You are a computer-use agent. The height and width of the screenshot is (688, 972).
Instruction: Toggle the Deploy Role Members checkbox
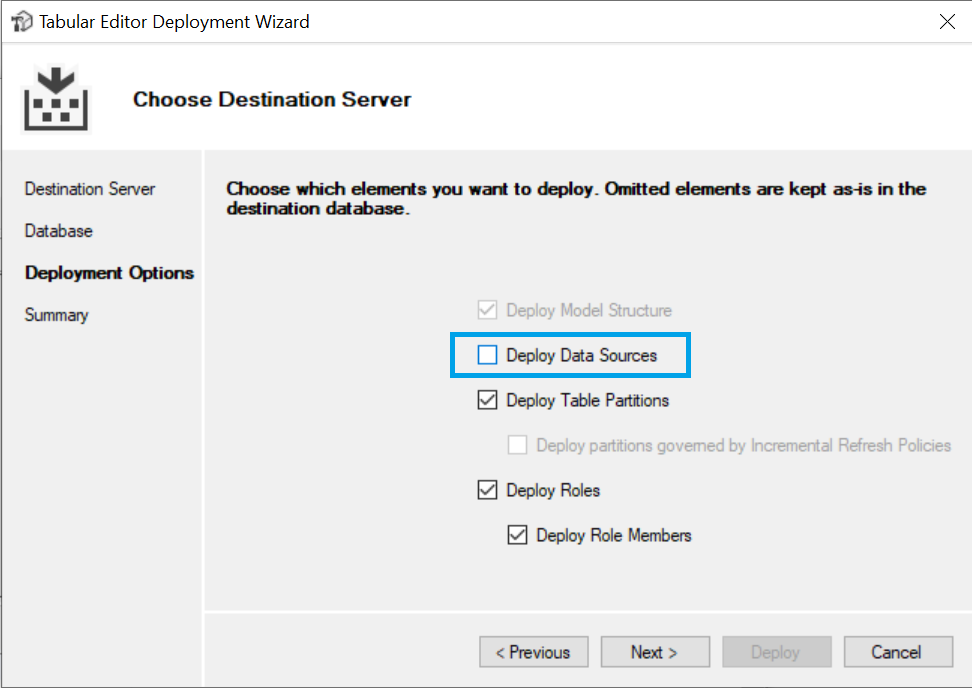point(517,534)
